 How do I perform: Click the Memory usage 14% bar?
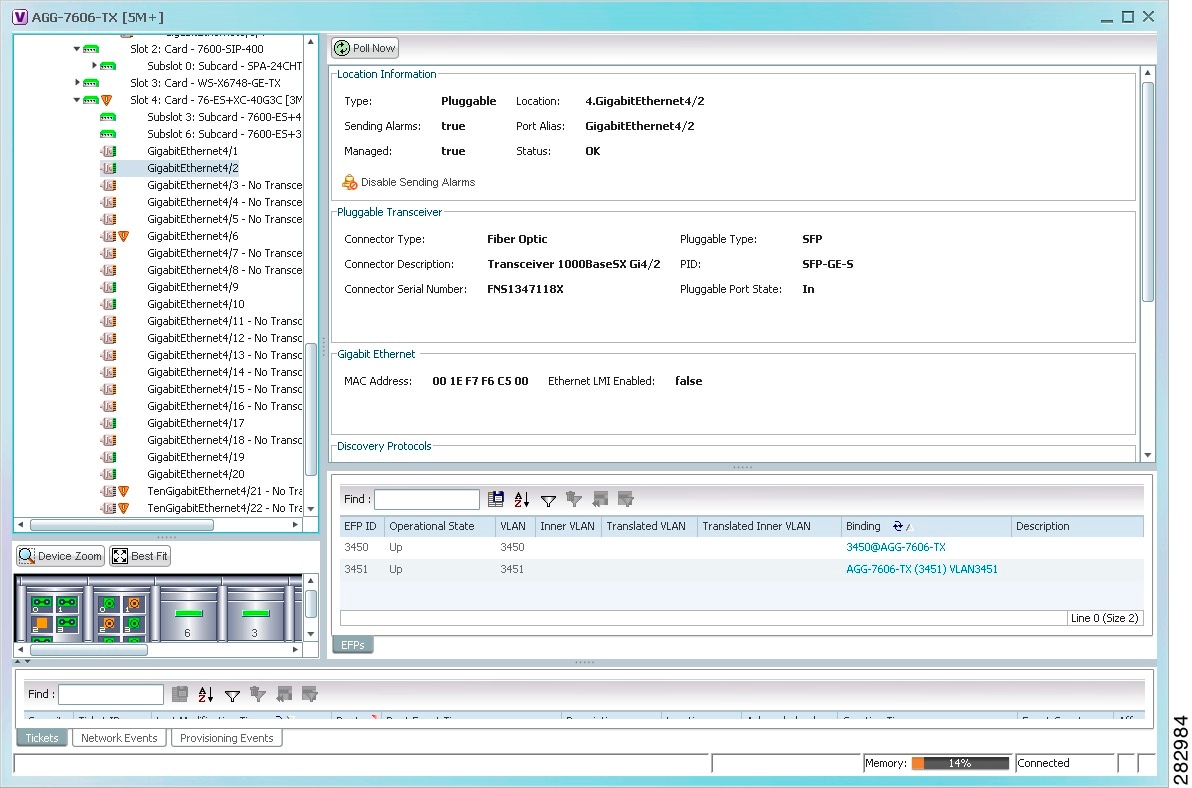point(960,763)
